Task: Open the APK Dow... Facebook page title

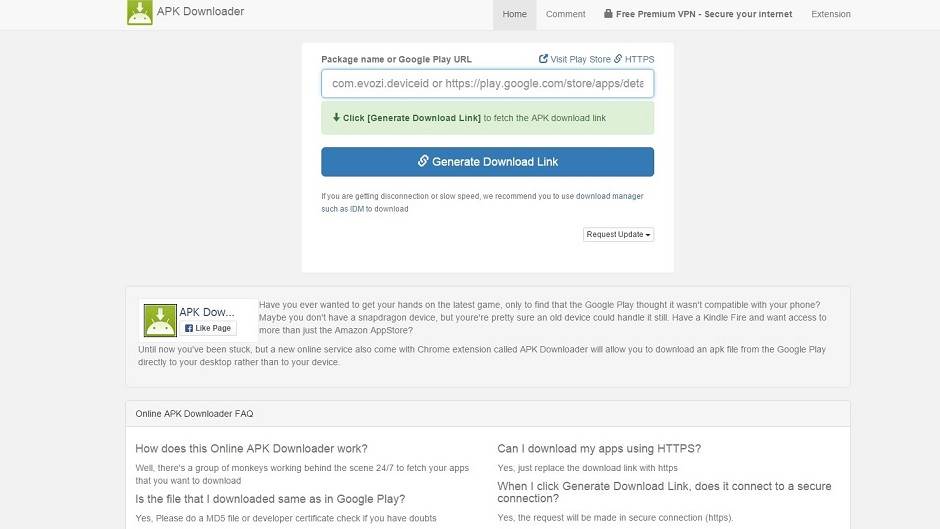Action: tap(205, 312)
